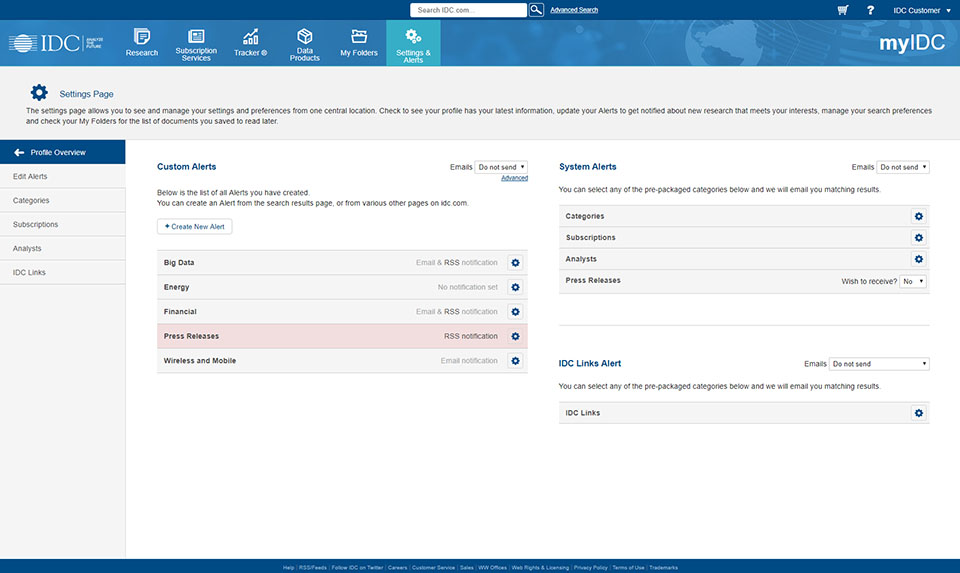Click the Search IDC.com input field
Image resolution: width=960 pixels, height=573 pixels.
coord(468,10)
